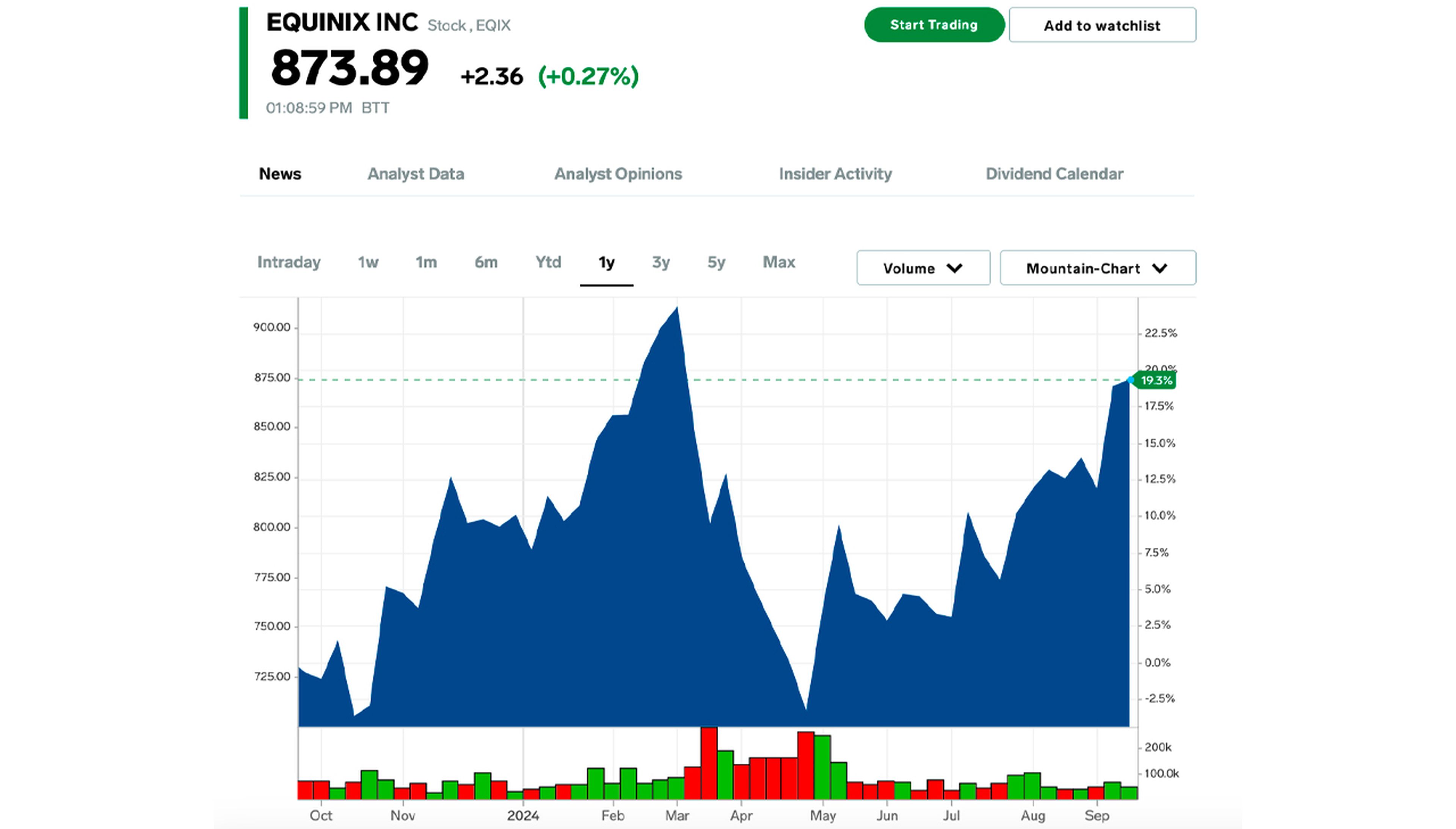Viewport: 1456px width, 829px height.
Task: Click the Oct x-axis label
Action: tap(320, 815)
